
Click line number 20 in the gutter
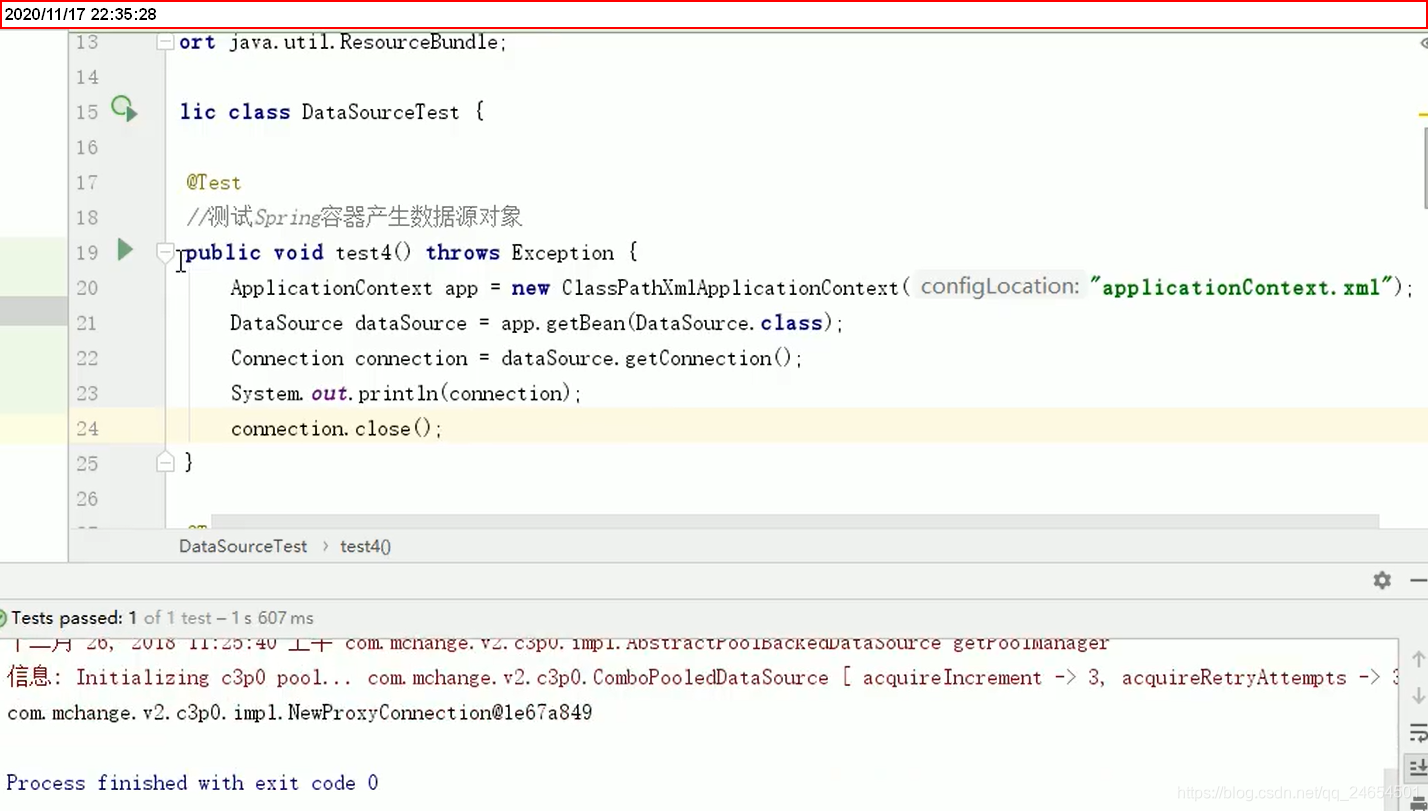coord(87,288)
